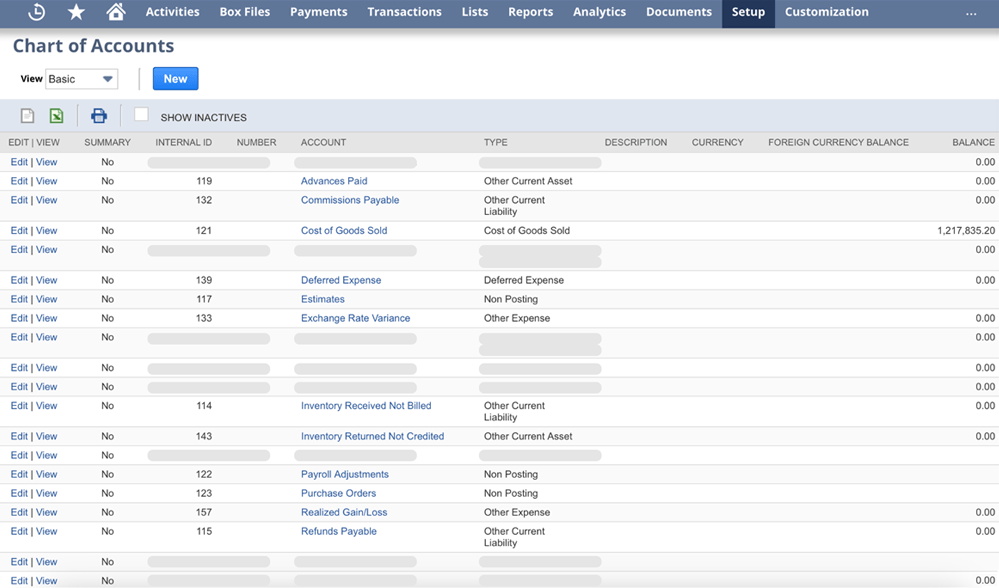
Task: Open the Deferred Expense account link
Action: tap(341, 280)
